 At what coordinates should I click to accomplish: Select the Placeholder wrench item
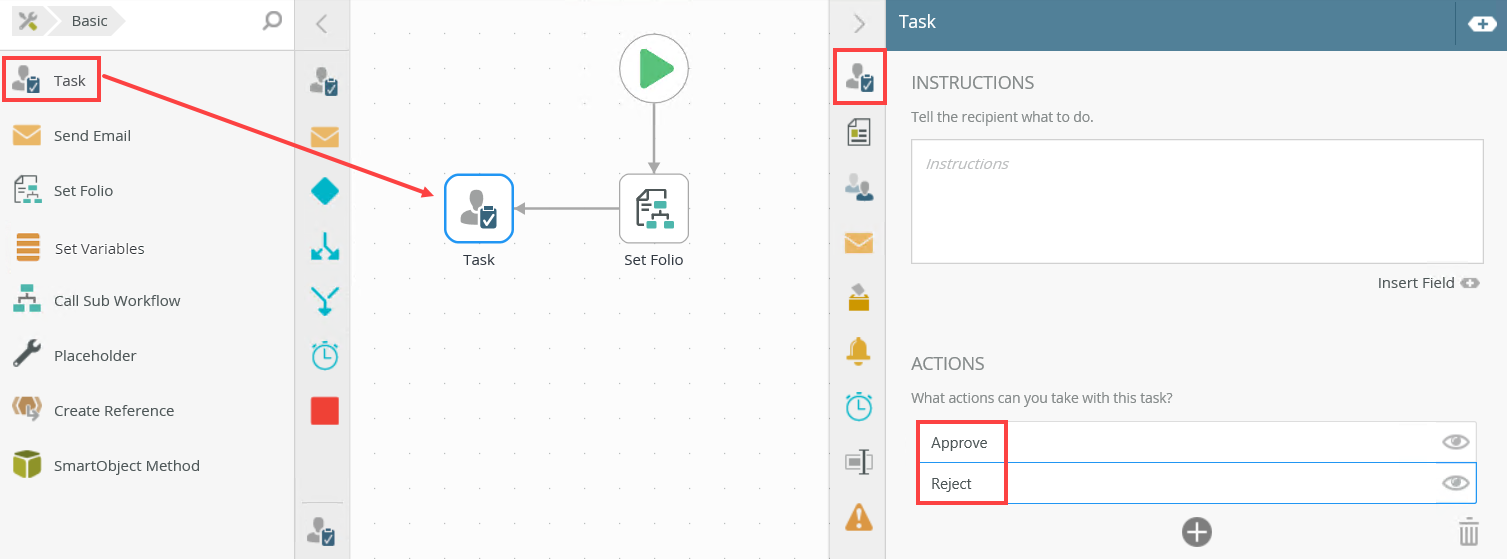(74, 356)
